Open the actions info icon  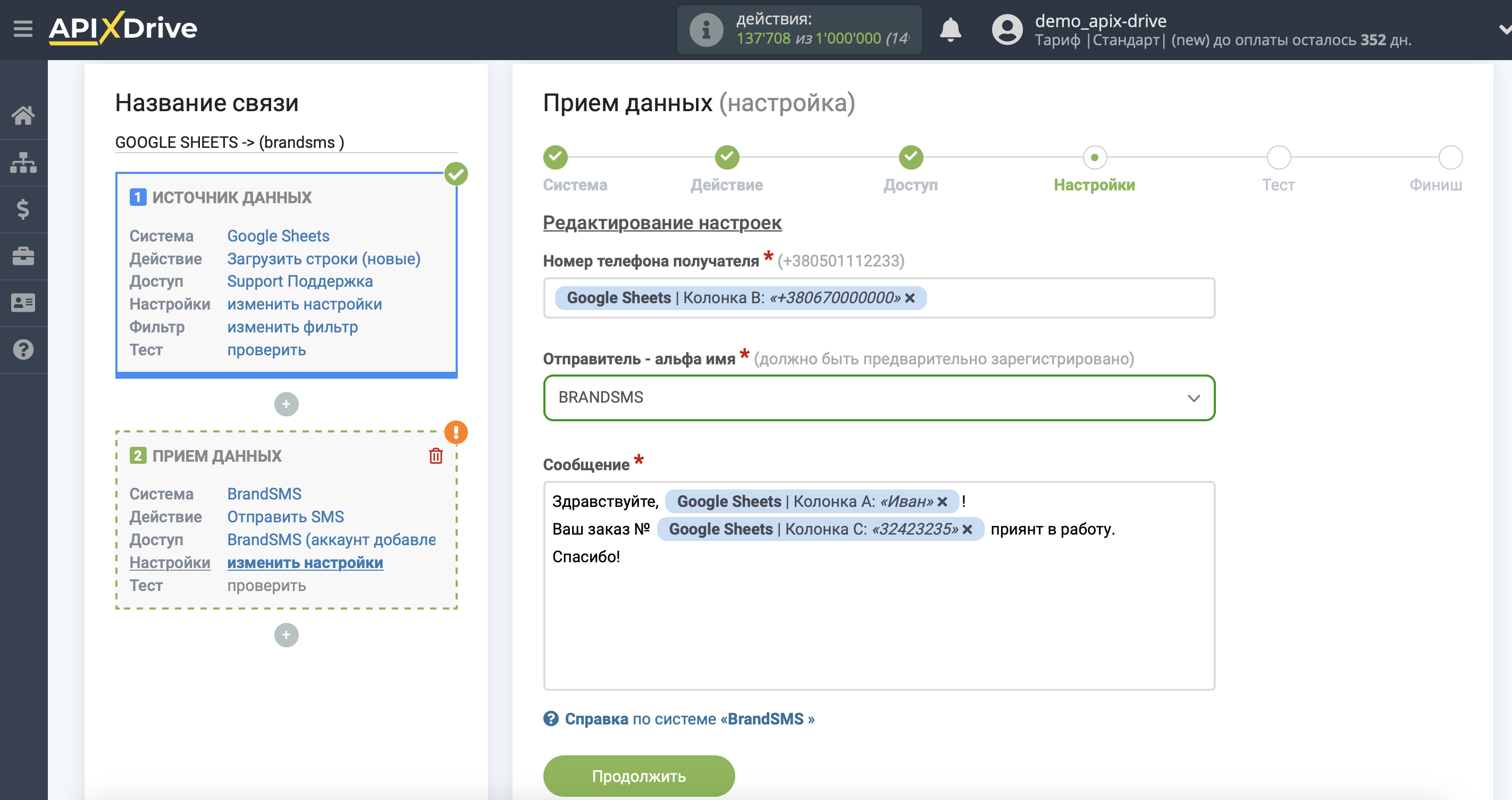[705, 29]
